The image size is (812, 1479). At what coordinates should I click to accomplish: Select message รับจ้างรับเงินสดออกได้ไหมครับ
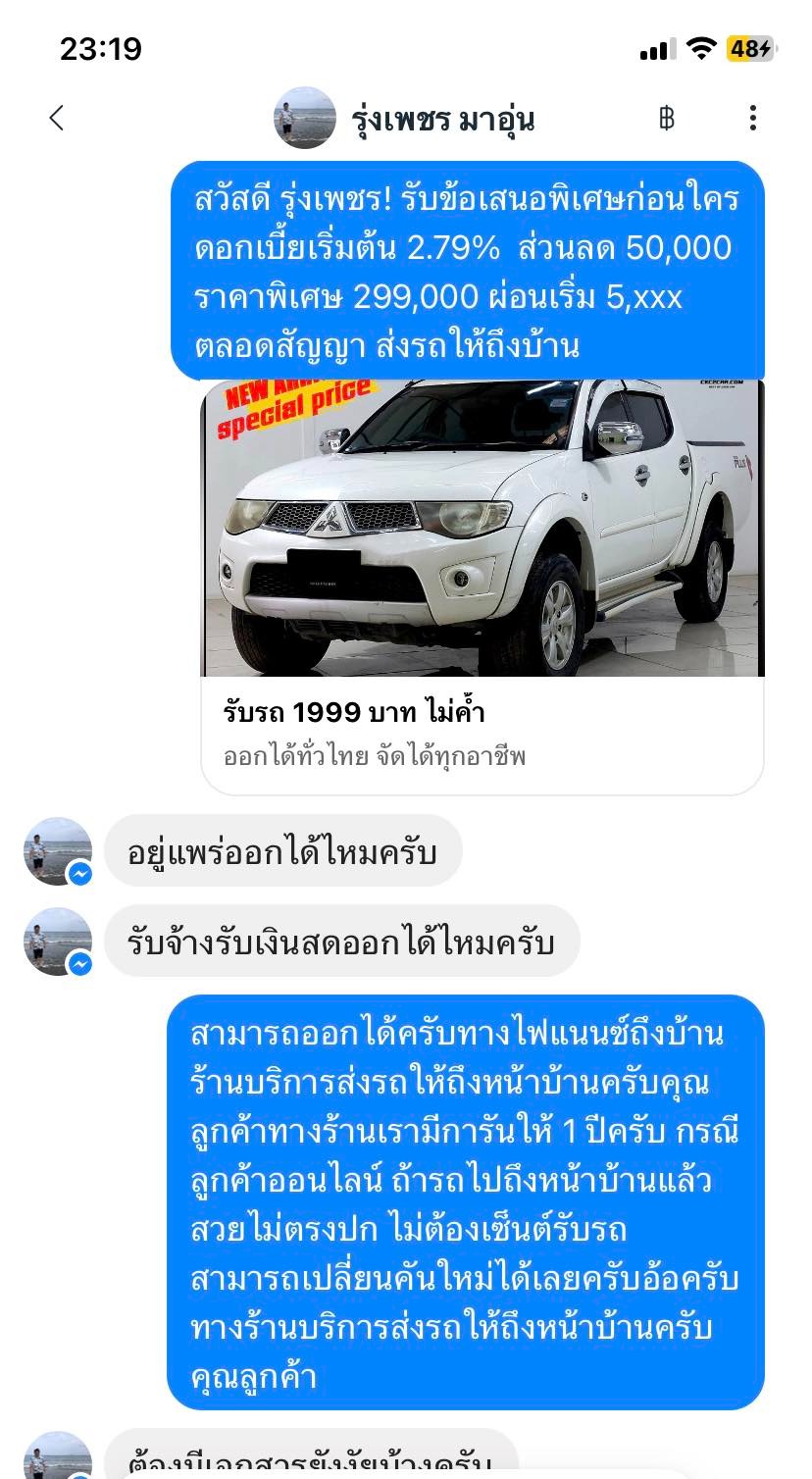tap(342, 942)
